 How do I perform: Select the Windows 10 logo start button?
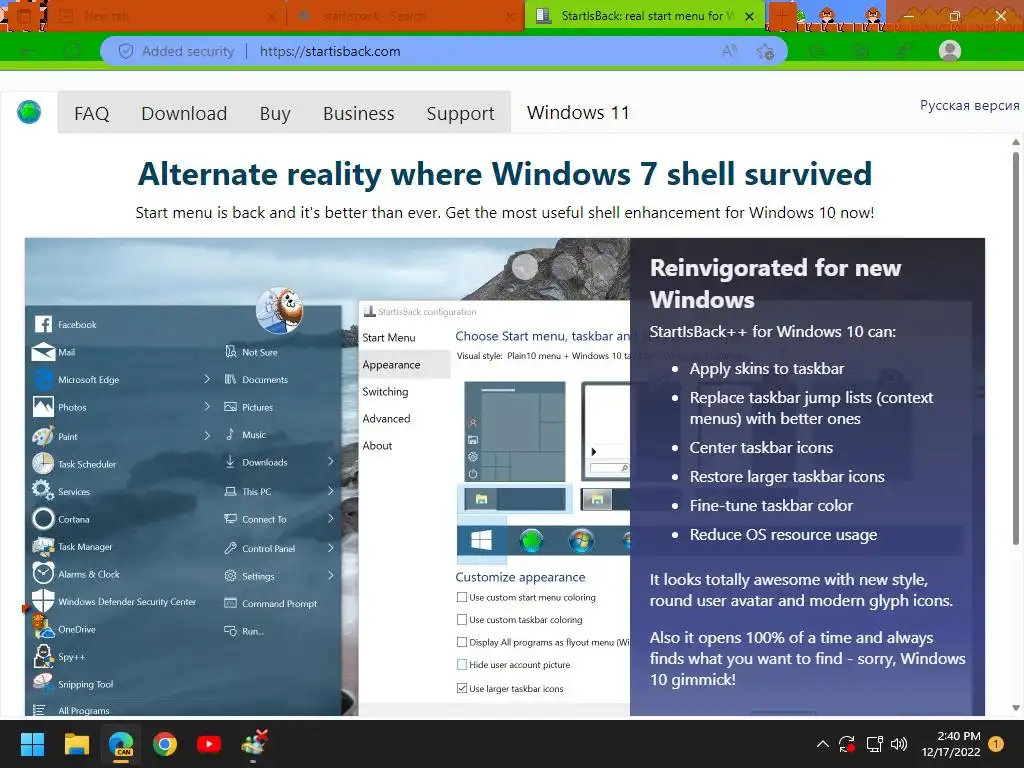pos(481,541)
